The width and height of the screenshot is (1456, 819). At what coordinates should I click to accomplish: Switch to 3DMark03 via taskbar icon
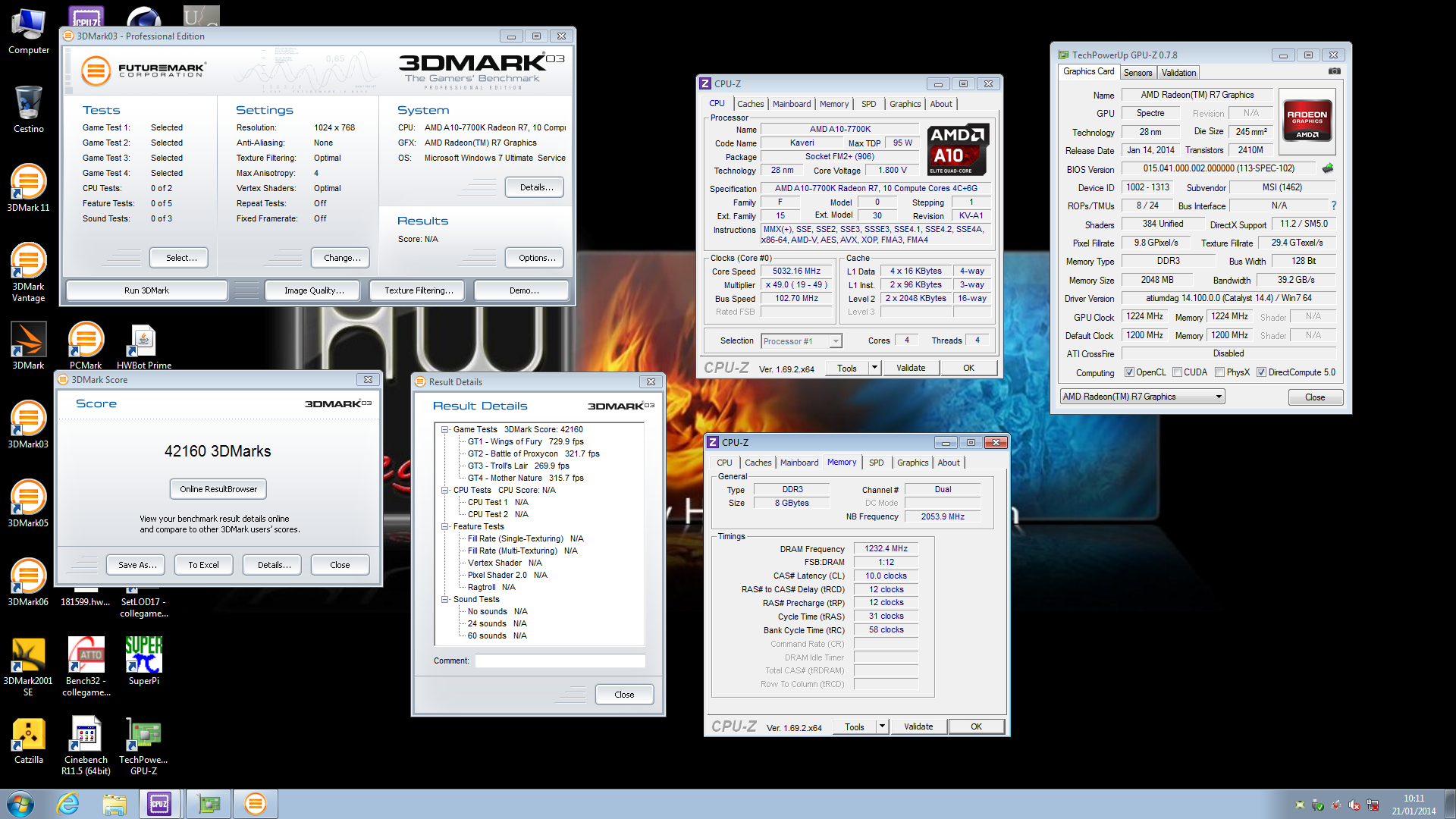coord(255,804)
